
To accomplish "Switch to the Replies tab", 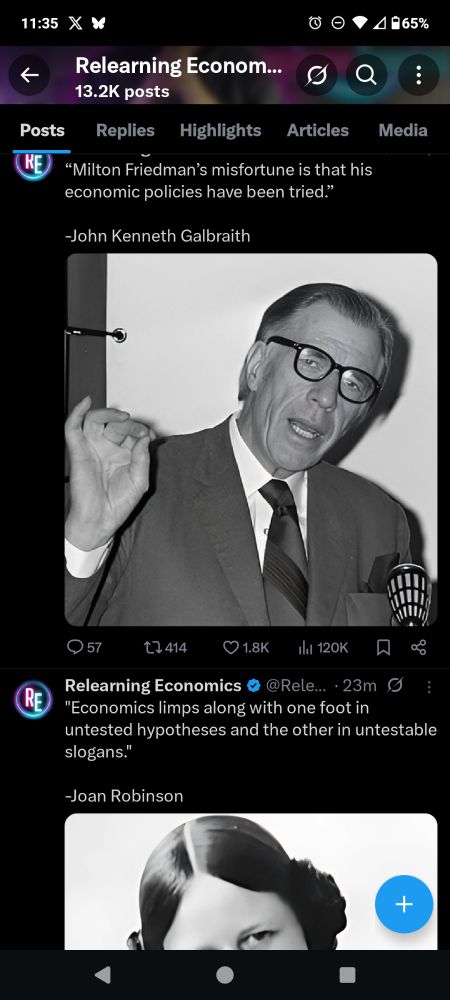I will point(125,130).
